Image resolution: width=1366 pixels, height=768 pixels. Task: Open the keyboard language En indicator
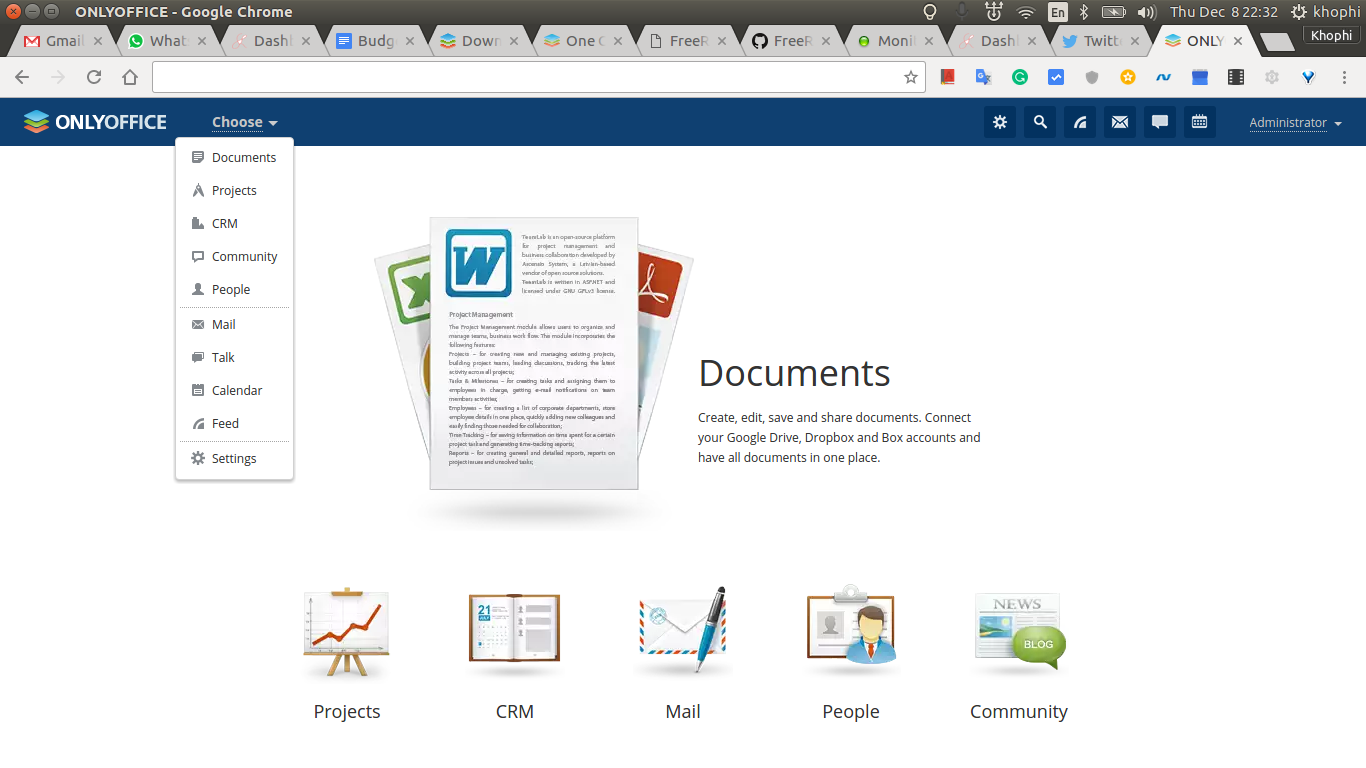pyautogui.click(x=1057, y=12)
